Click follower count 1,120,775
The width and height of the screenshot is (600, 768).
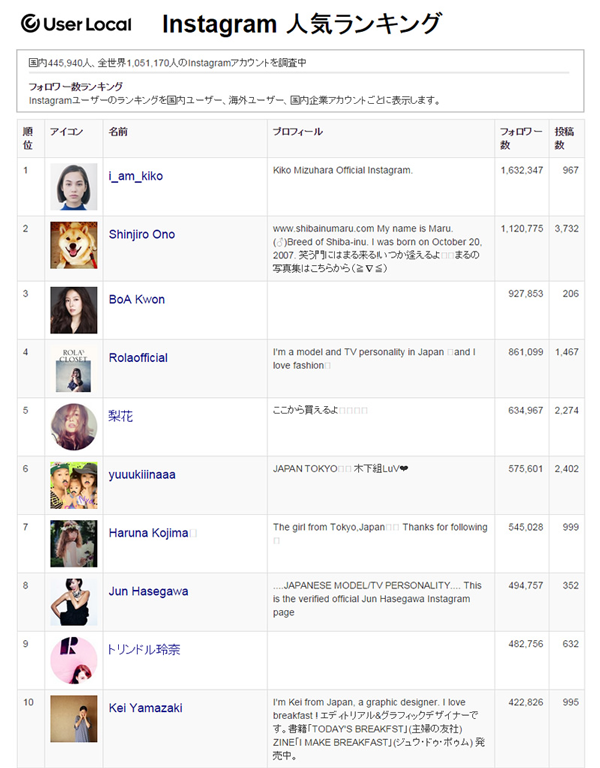[522, 229]
